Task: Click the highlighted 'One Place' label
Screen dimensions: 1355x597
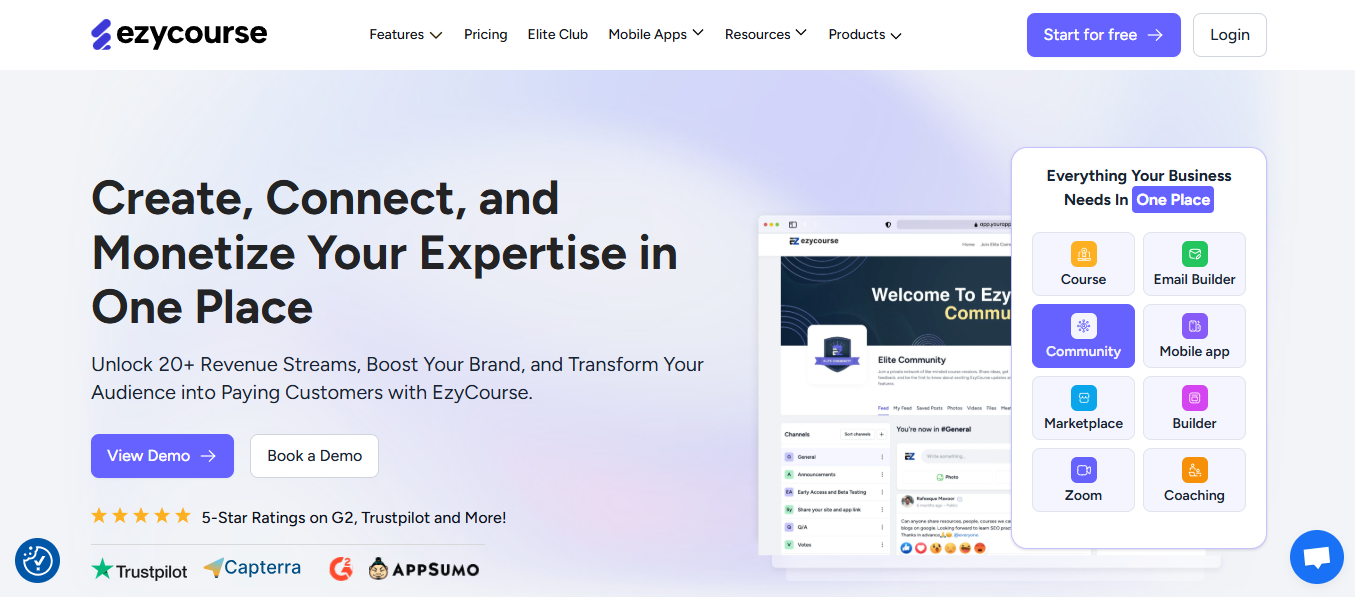Action: coord(1173,200)
